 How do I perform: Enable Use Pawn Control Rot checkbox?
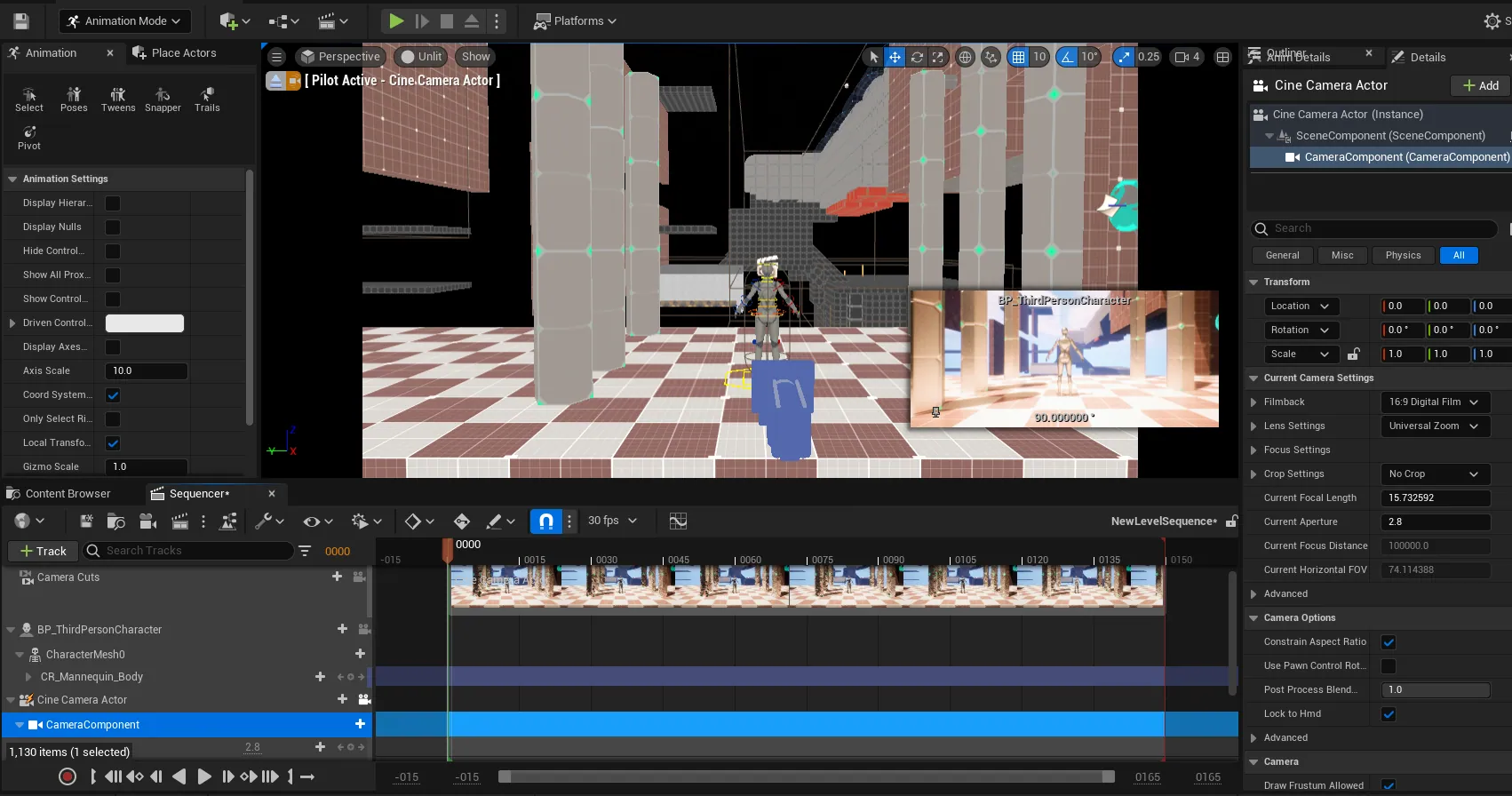click(1389, 666)
